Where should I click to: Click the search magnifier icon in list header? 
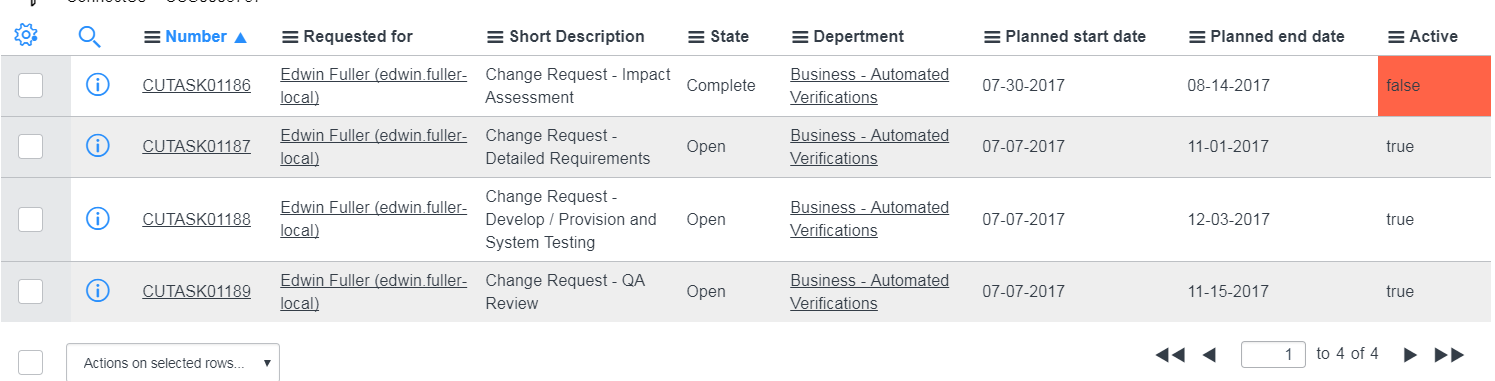point(90,37)
